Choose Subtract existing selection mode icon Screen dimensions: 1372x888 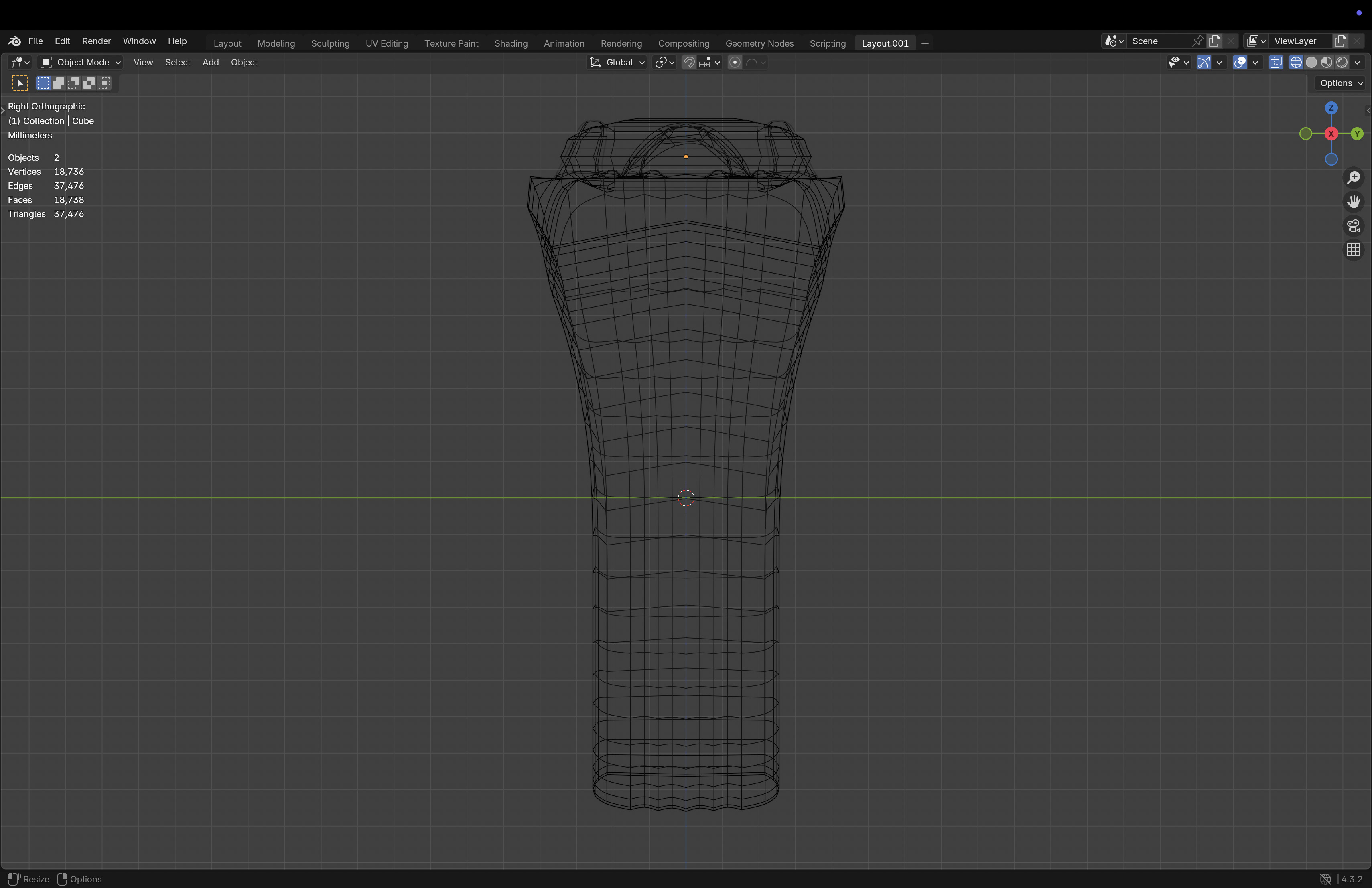point(74,83)
